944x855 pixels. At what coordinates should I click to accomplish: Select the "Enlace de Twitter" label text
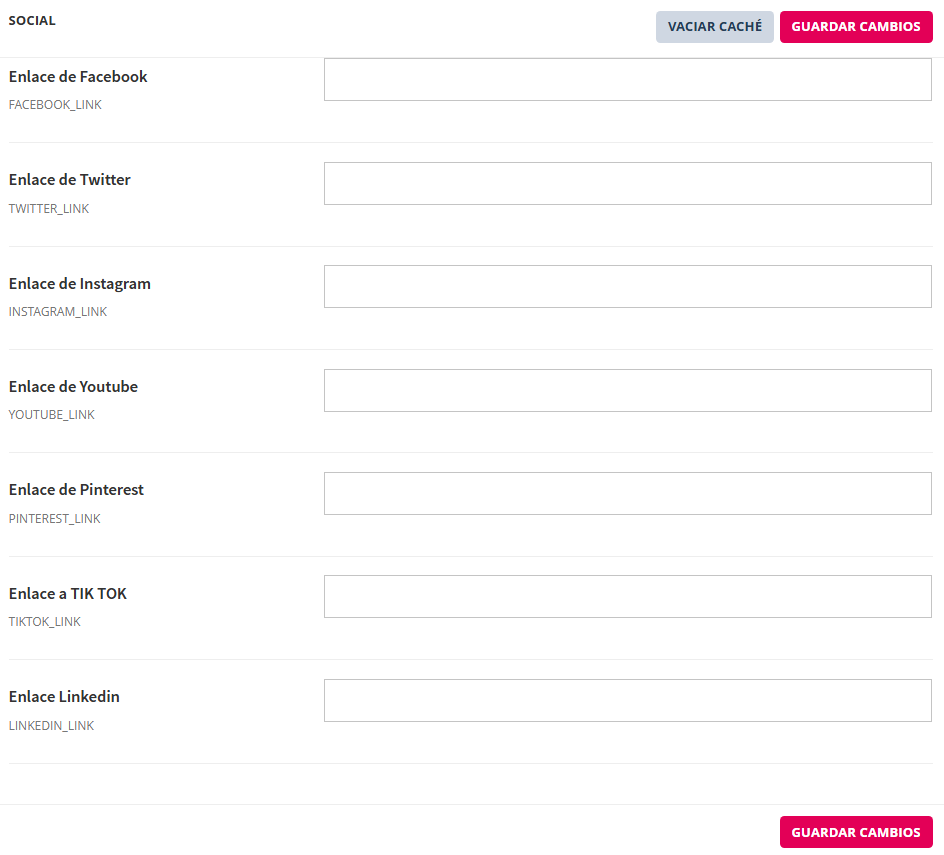(x=70, y=180)
